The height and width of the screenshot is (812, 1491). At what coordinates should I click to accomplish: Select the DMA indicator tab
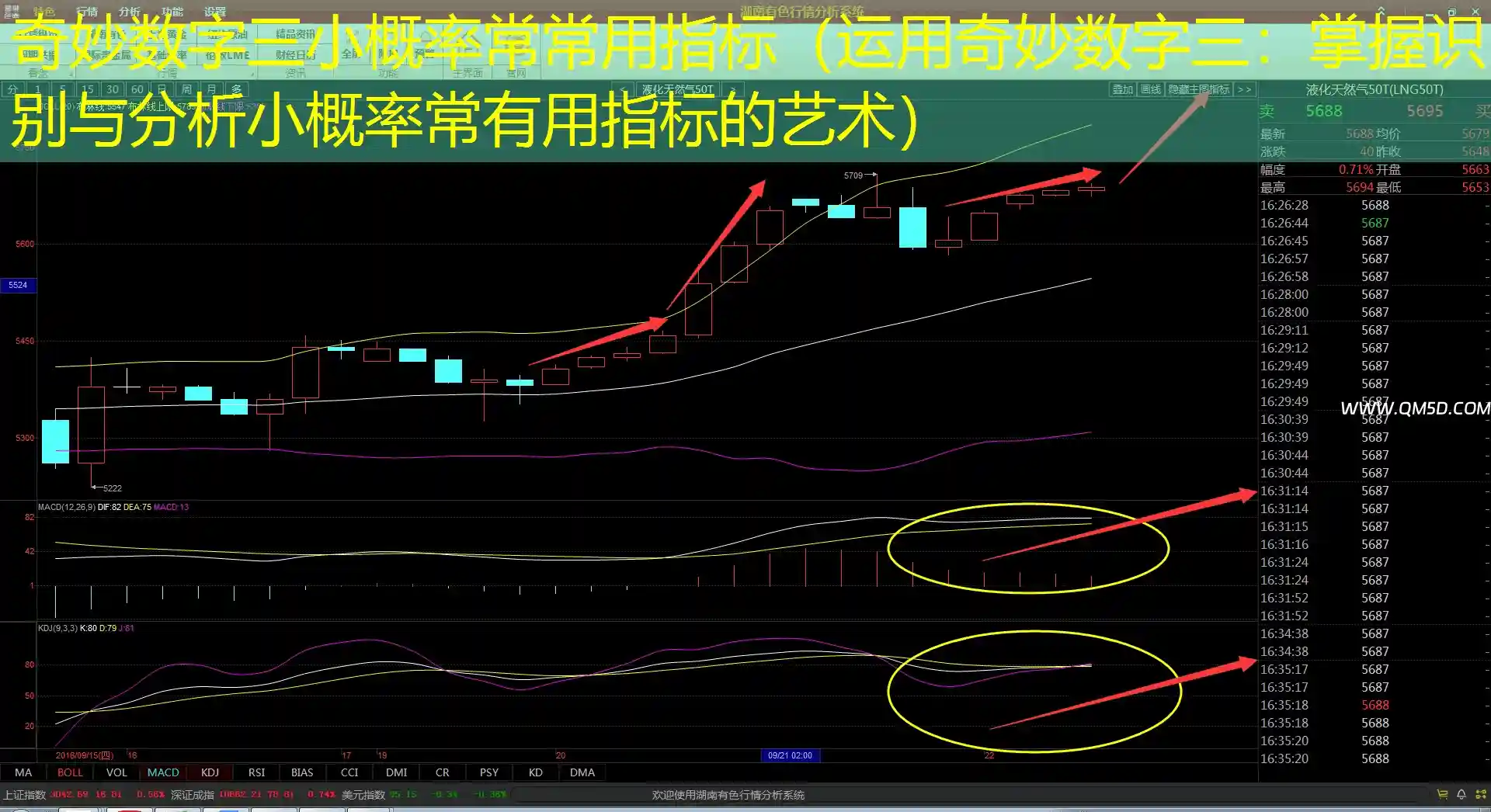click(x=582, y=772)
